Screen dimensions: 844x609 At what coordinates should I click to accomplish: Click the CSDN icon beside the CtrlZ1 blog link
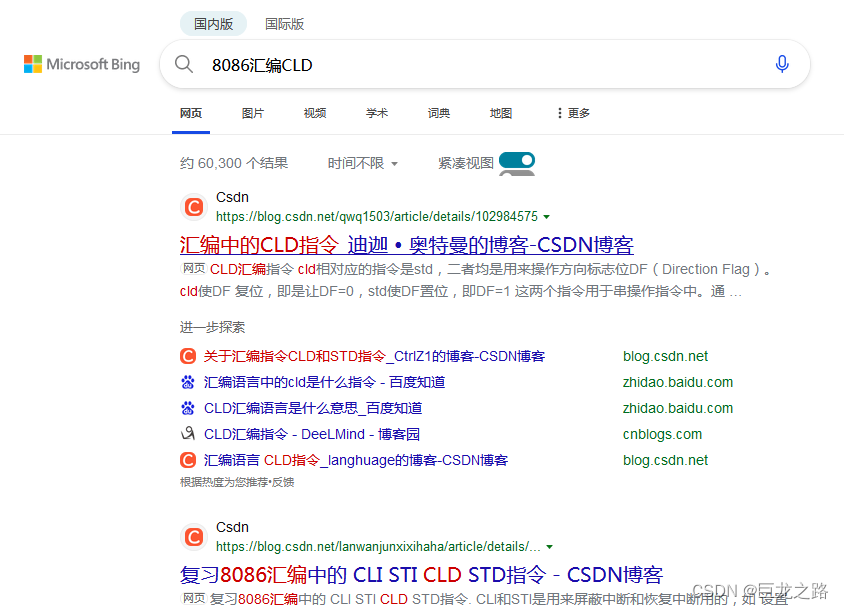(x=188, y=356)
